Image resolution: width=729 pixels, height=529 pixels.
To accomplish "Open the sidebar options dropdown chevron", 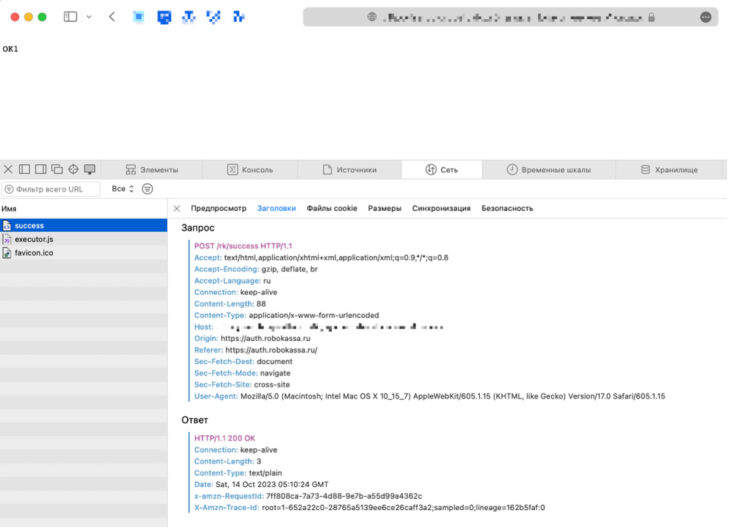I will (x=89, y=17).
